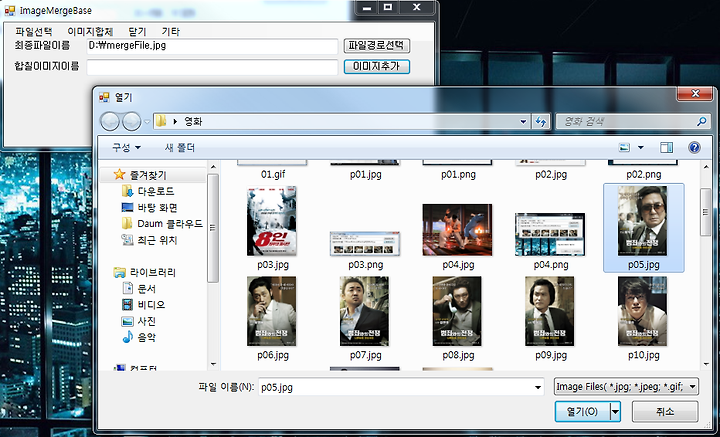Toggle the preview pane icon
The image size is (720, 437).
(x=666, y=147)
